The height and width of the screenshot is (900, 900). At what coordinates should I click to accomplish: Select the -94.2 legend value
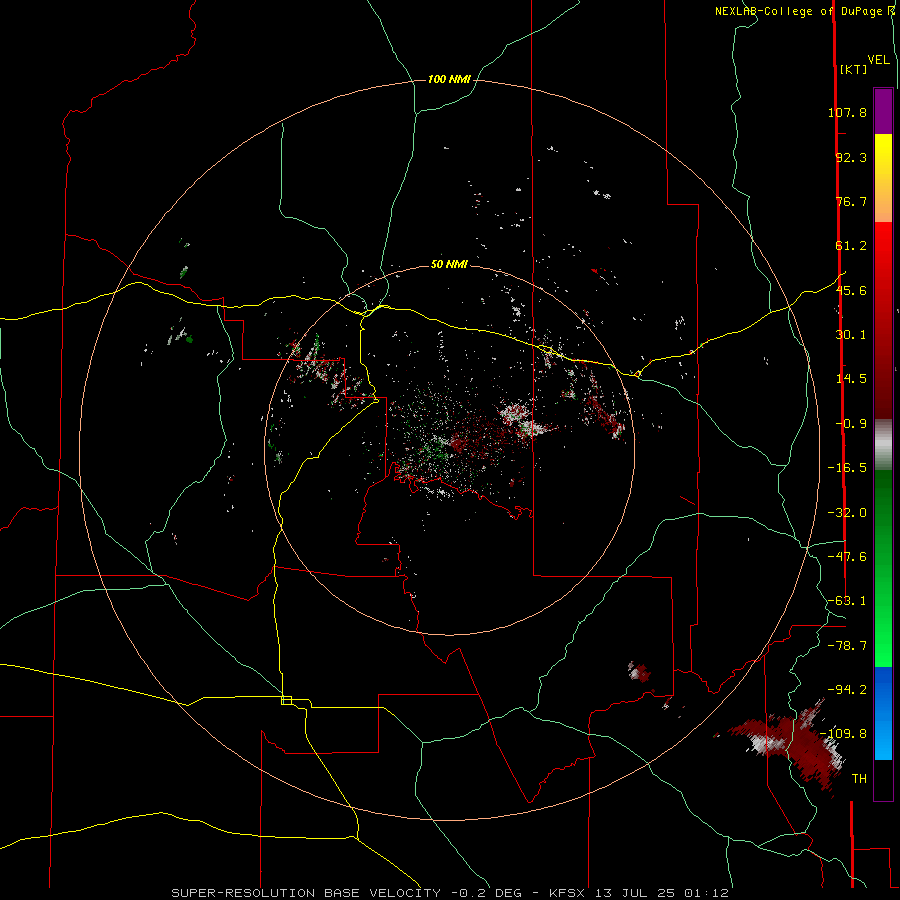pos(847,690)
